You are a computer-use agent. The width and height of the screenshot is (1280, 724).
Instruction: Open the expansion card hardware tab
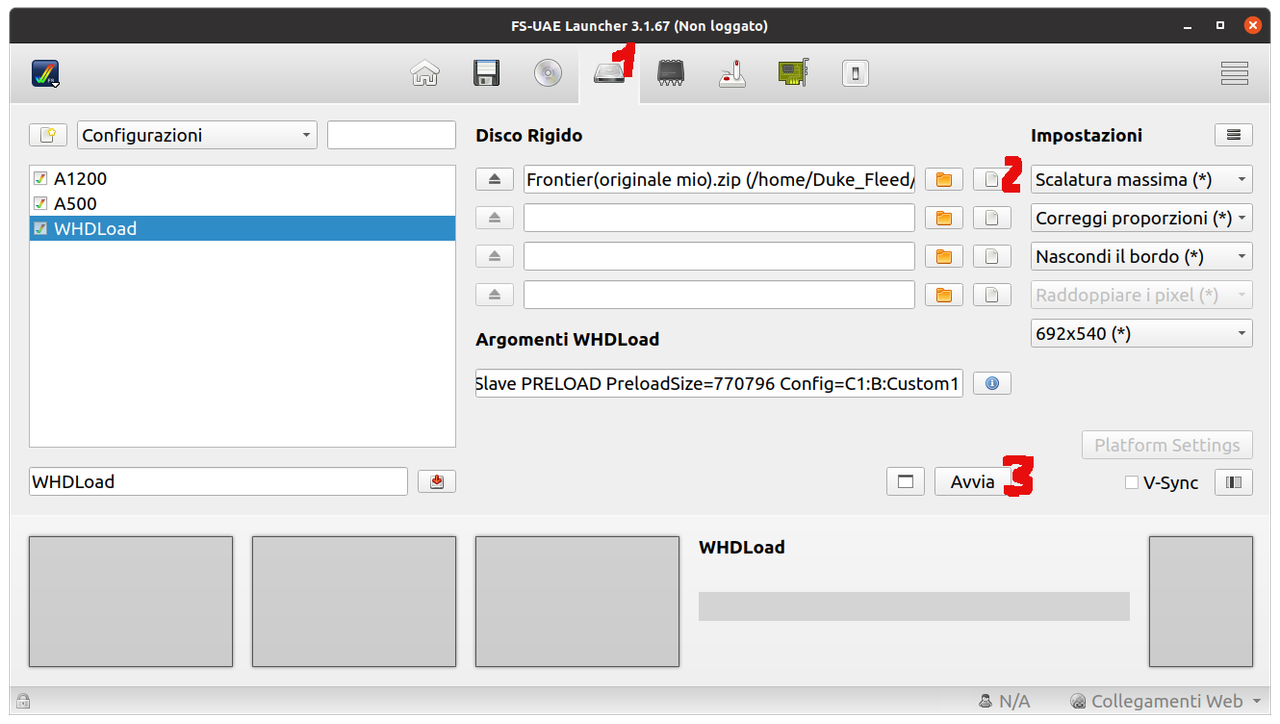point(793,73)
